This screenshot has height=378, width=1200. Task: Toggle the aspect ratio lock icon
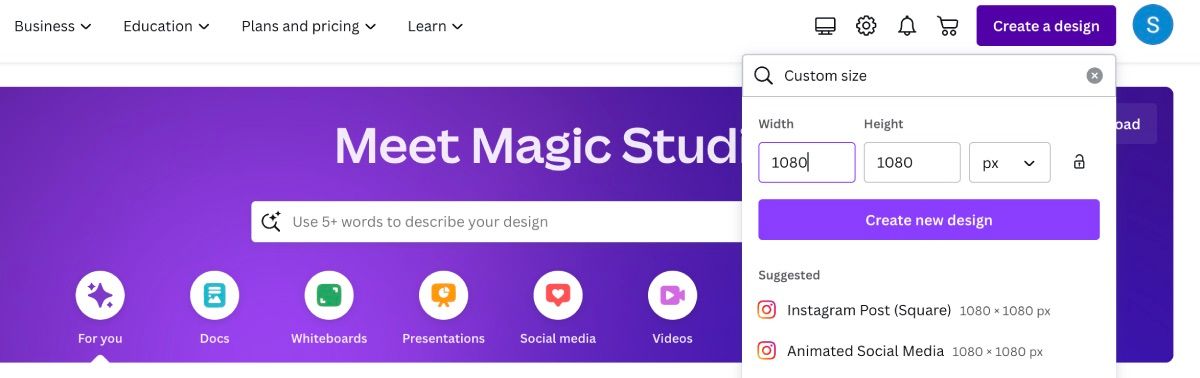coord(1079,162)
